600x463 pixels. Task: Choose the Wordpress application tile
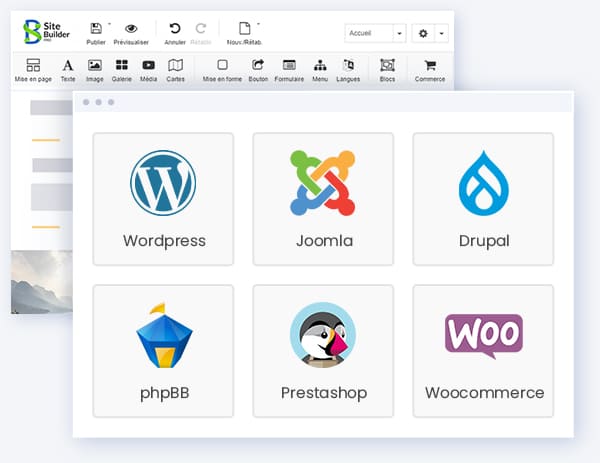163,199
